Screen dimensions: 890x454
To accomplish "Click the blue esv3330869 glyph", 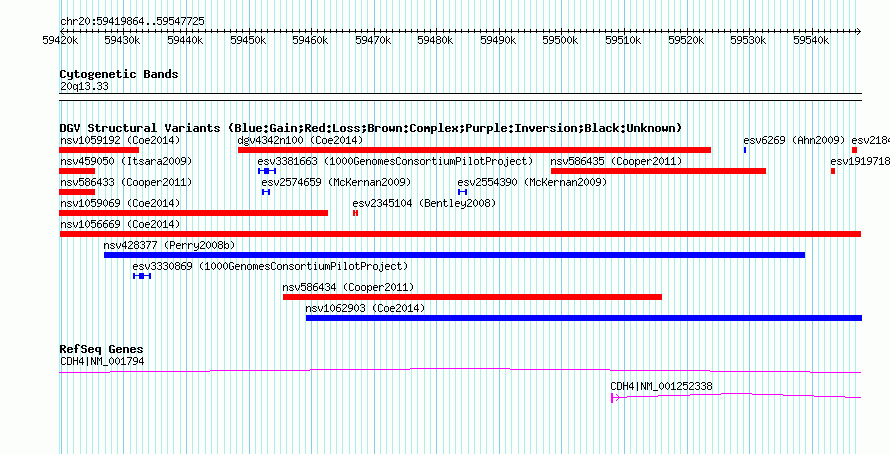I will 142,276.
